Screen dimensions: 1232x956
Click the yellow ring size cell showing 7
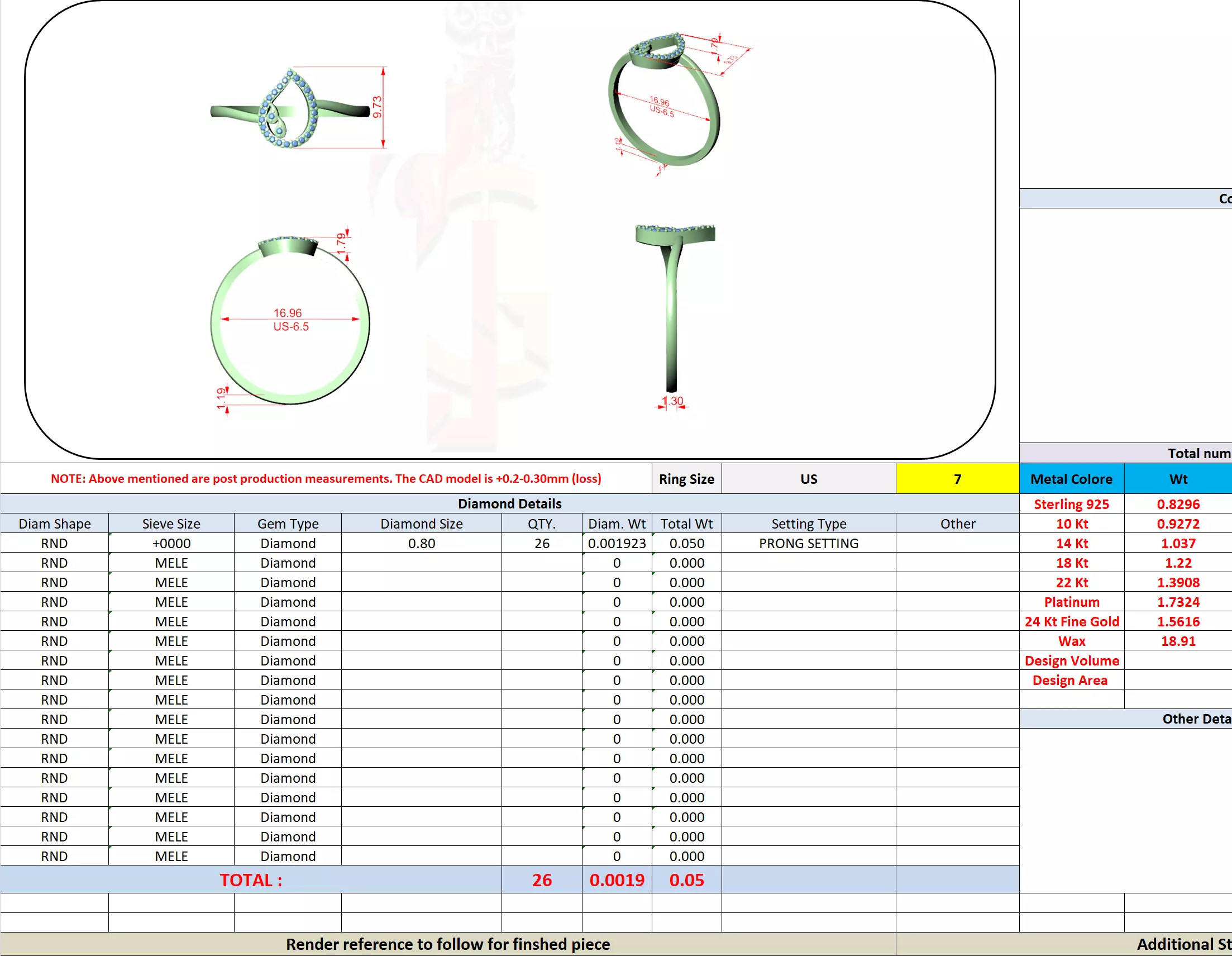pos(957,479)
